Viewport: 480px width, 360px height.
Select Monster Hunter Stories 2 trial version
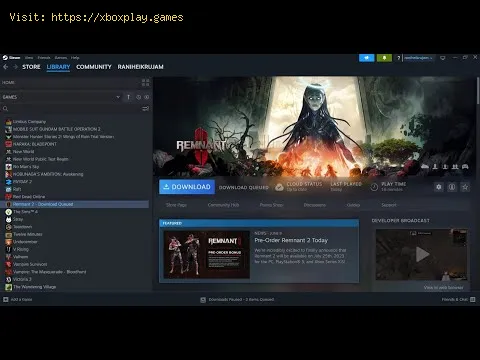click(63, 137)
